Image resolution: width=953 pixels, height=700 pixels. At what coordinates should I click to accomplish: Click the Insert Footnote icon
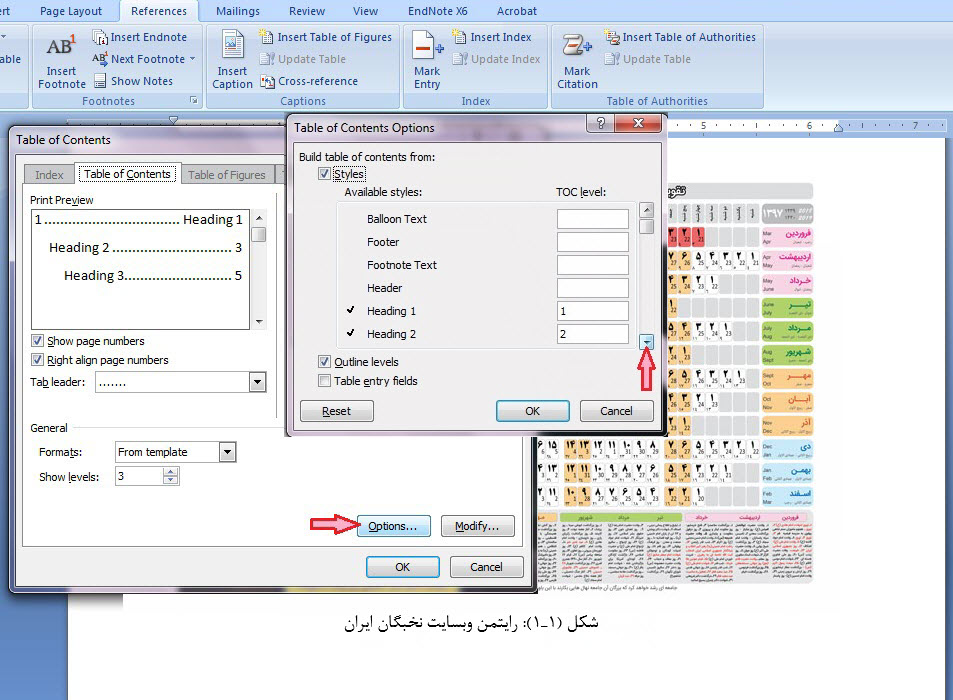pos(61,48)
